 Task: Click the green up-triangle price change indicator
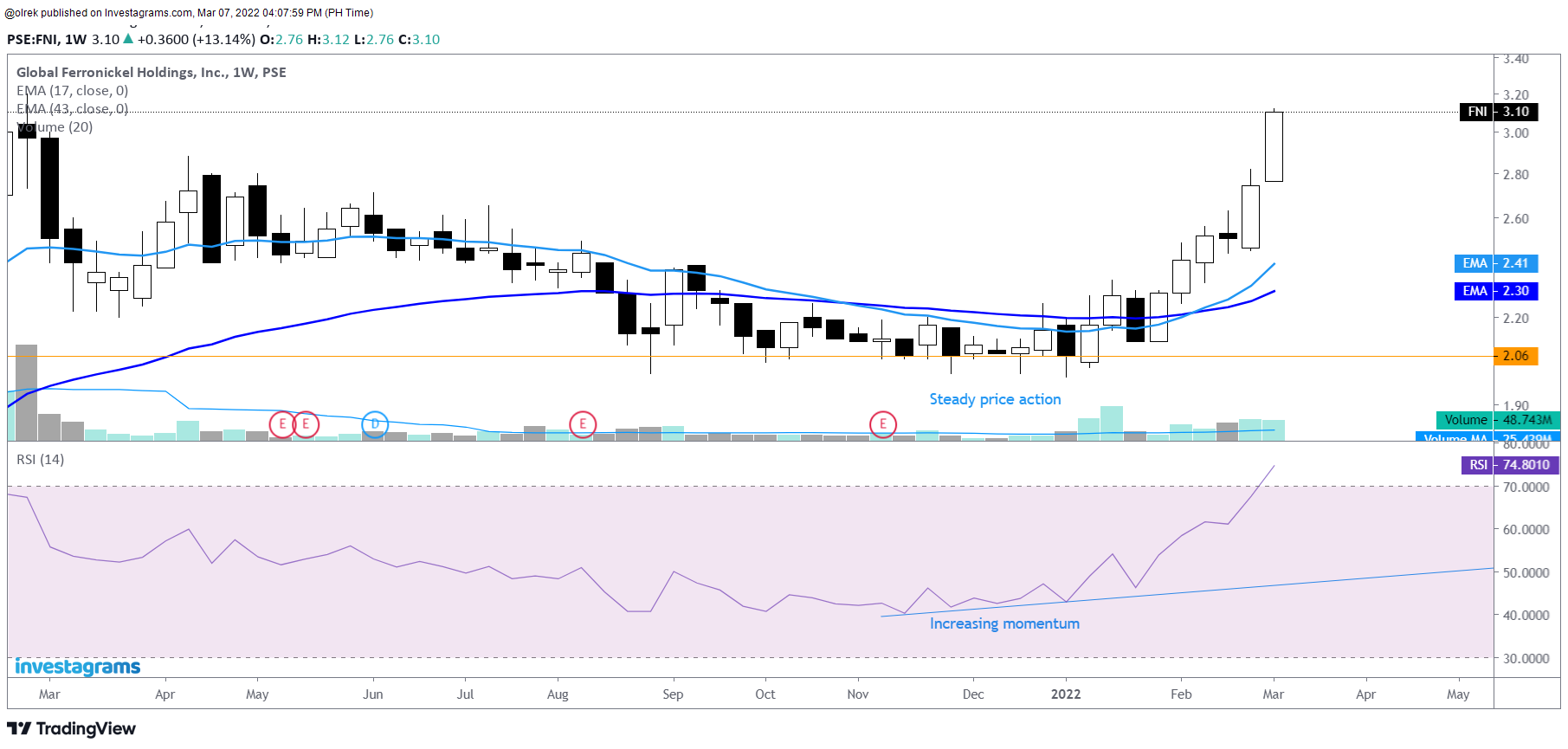tap(128, 39)
